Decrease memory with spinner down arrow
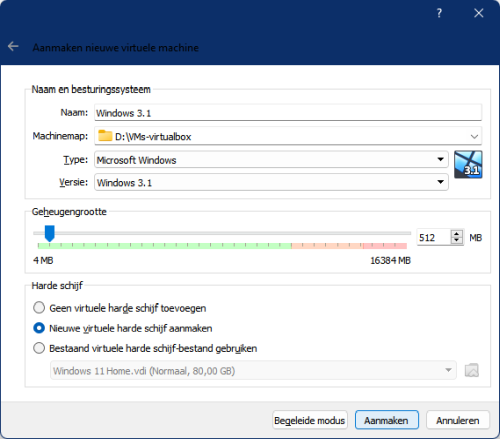This screenshot has width=500, height=439. point(457,241)
